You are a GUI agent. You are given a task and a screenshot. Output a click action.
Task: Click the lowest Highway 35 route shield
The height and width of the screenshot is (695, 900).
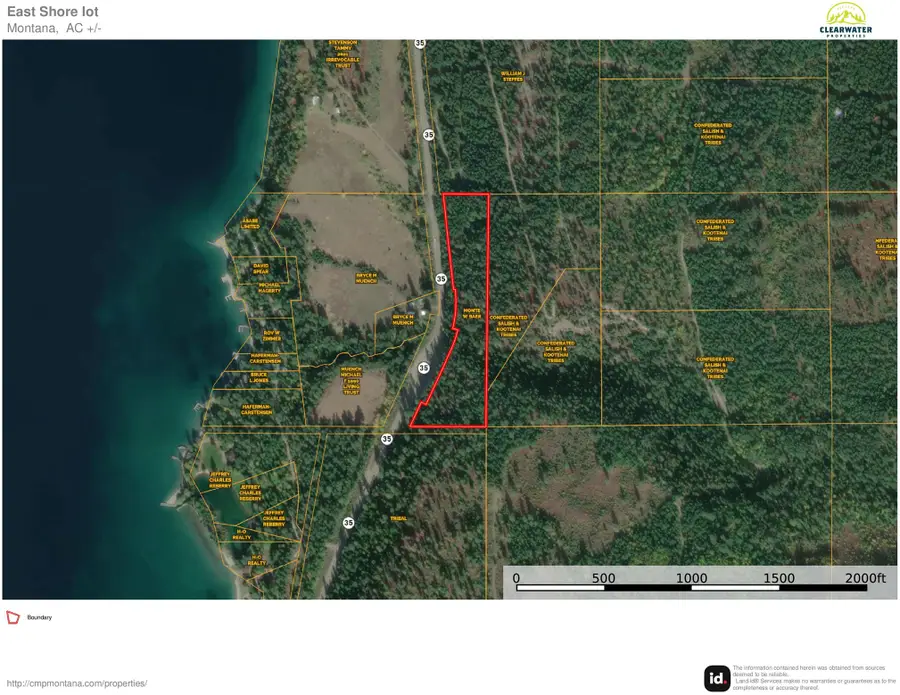click(348, 521)
